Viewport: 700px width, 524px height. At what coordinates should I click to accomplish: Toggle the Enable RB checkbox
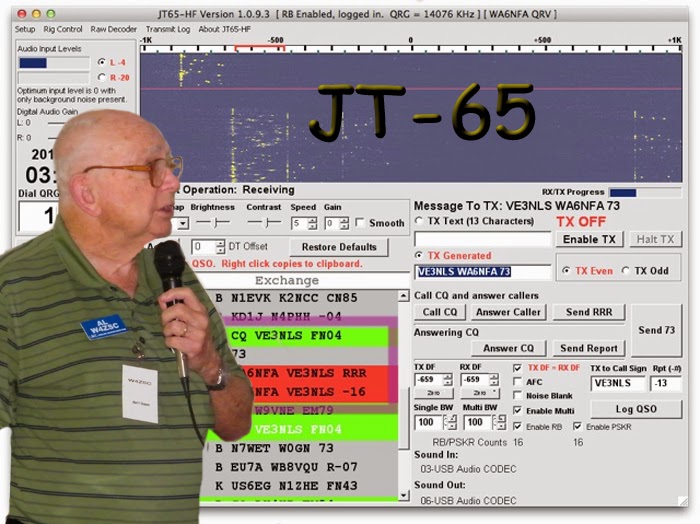(x=517, y=427)
